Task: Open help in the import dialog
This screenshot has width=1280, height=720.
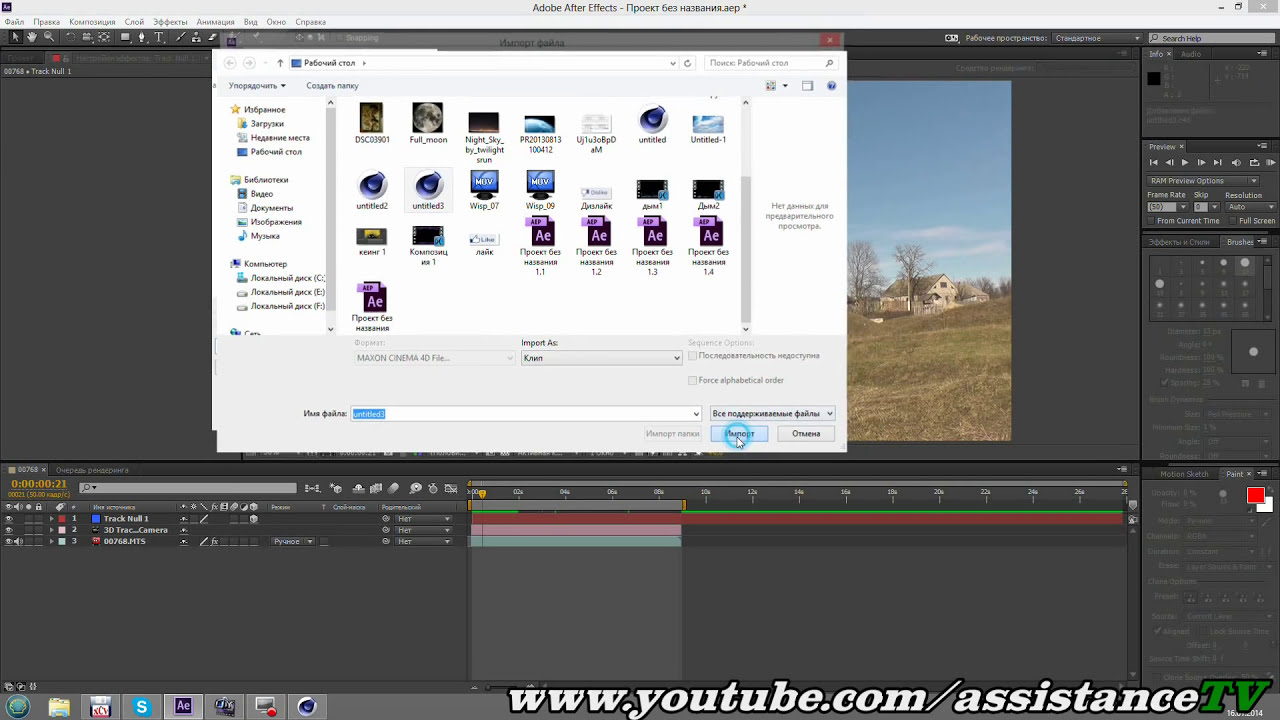Action: tap(832, 86)
